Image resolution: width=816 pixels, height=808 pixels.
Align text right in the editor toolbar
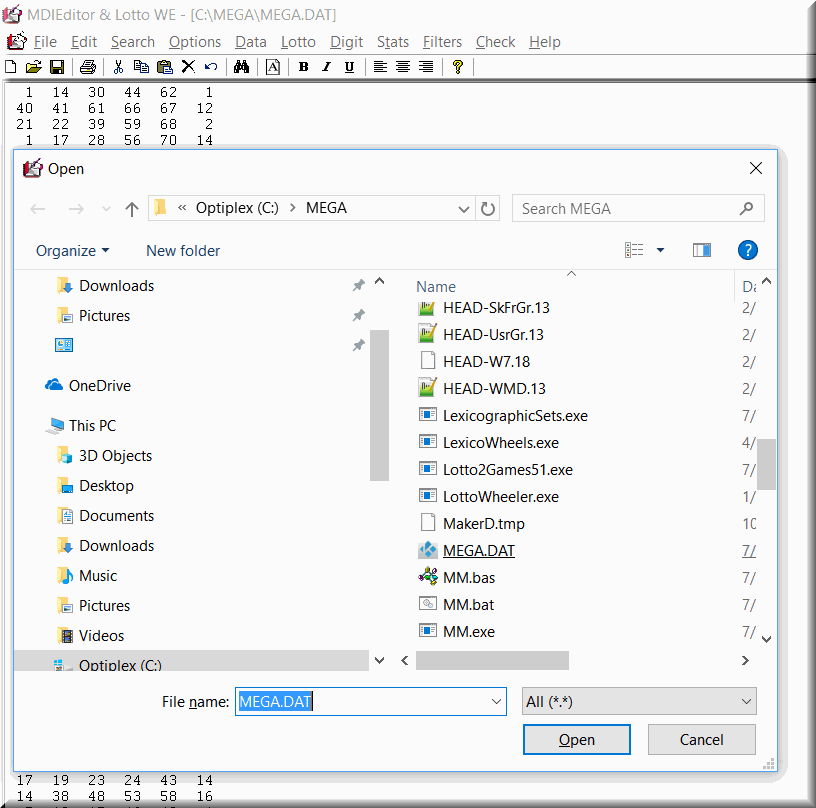click(426, 67)
